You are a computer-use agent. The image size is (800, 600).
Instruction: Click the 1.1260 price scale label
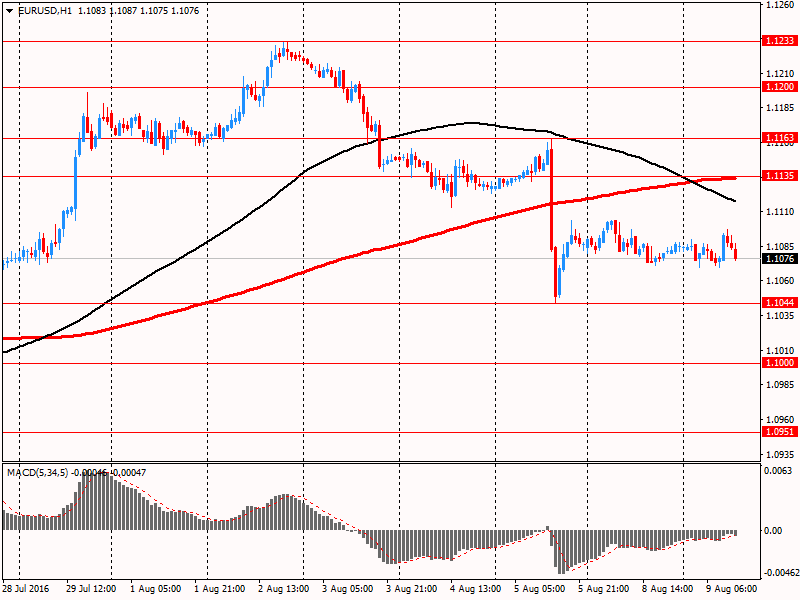click(x=780, y=6)
